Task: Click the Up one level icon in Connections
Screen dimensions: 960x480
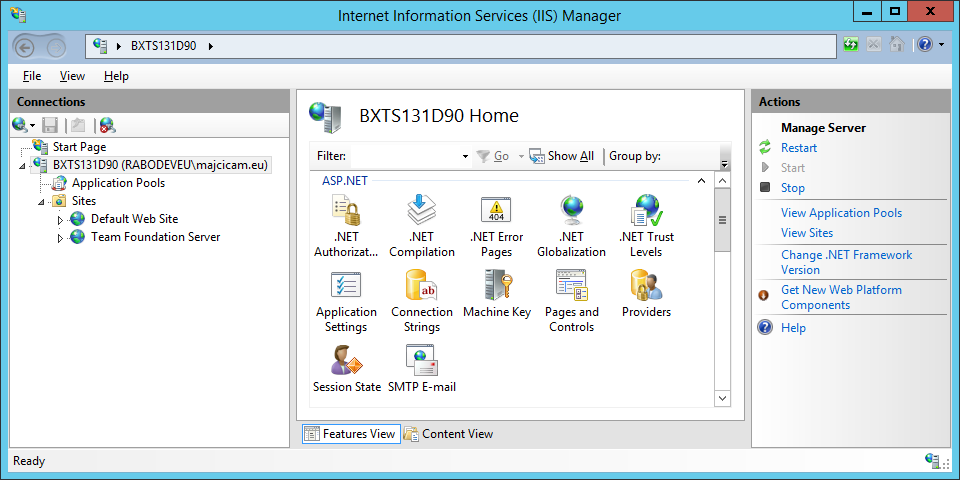Action: [x=78, y=126]
